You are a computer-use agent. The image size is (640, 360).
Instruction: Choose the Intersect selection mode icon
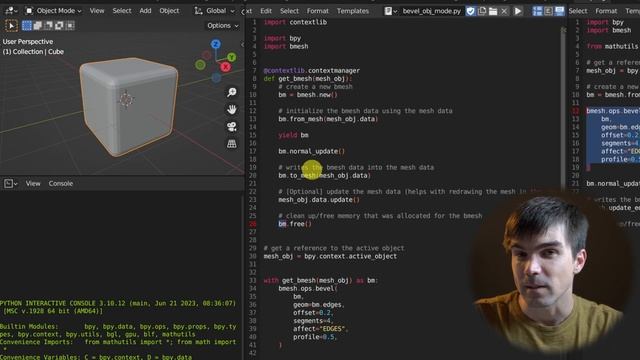pyautogui.click(x=70, y=26)
